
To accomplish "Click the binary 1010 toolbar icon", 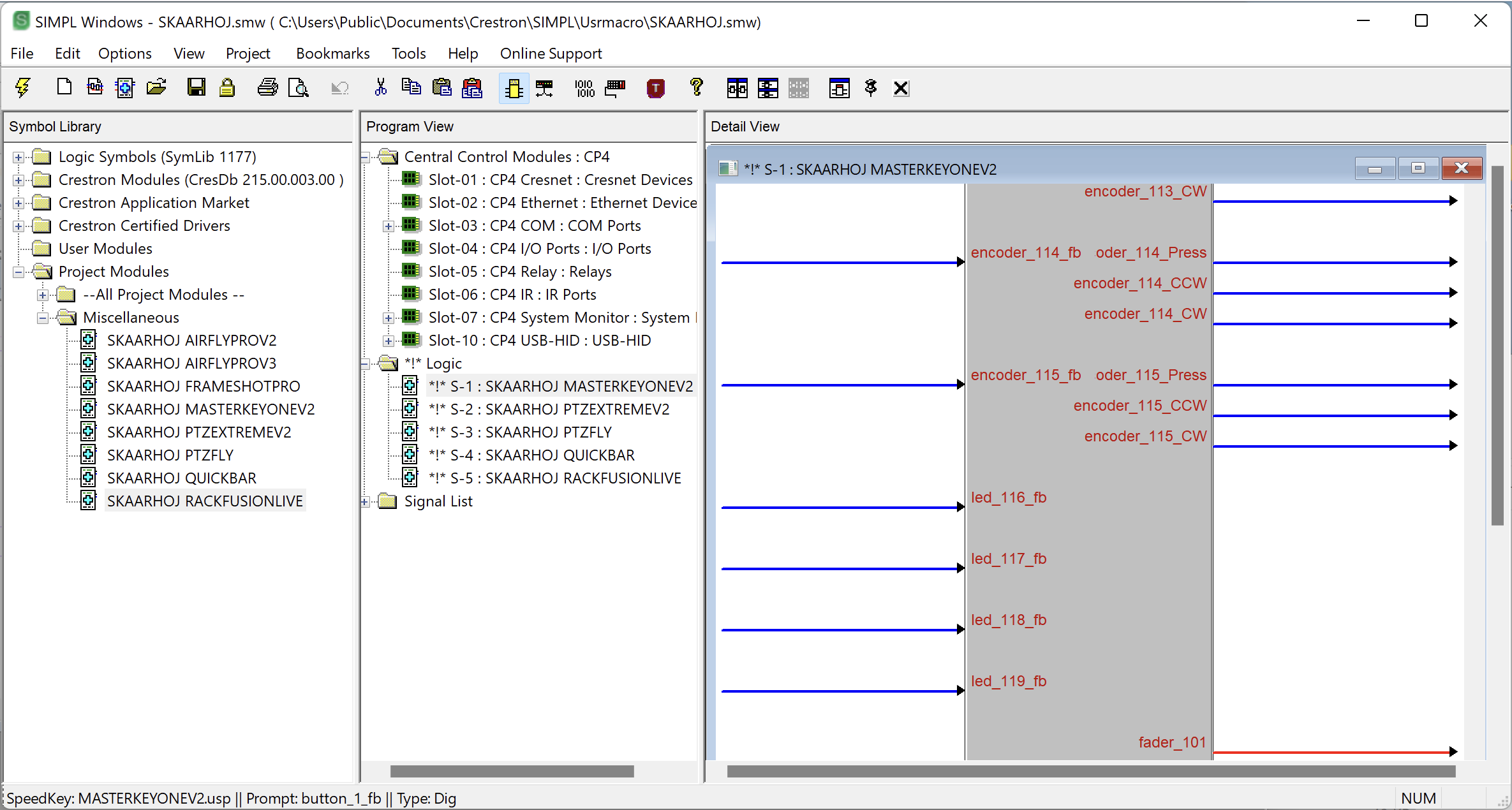I will pyautogui.click(x=584, y=87).
